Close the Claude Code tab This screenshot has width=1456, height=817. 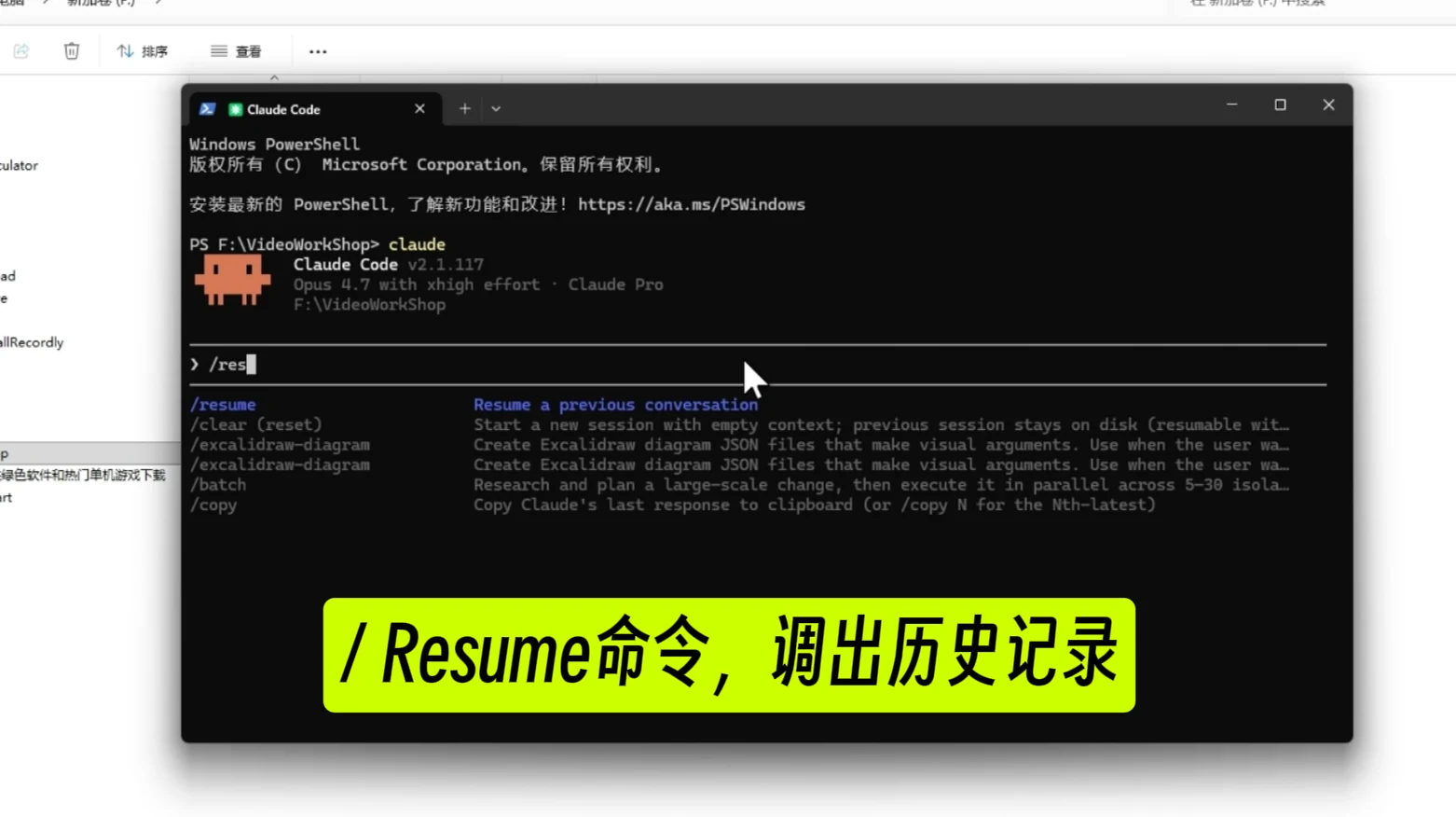click(x=419, y=109)
